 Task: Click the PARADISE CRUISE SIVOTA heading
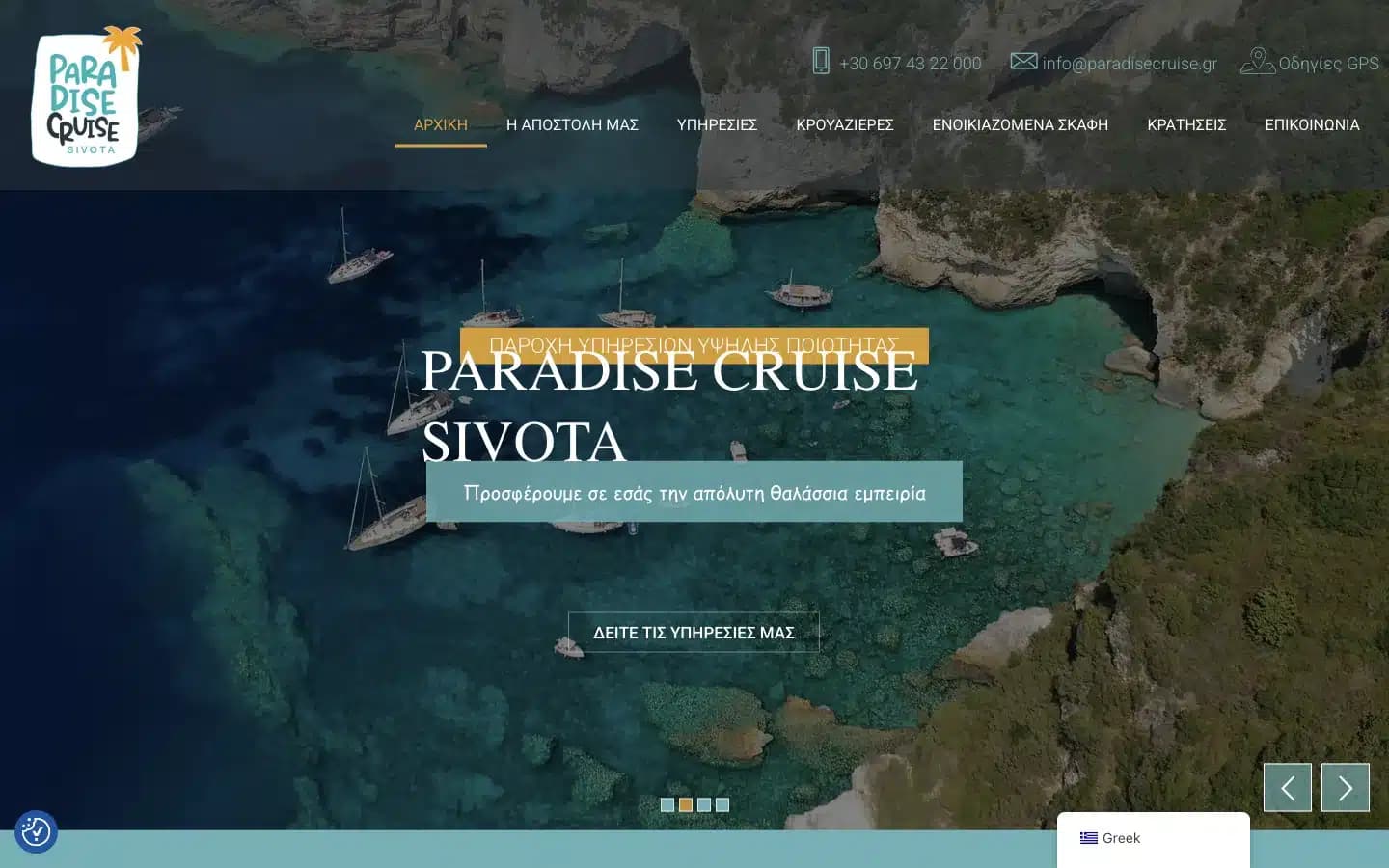[669, 405]
